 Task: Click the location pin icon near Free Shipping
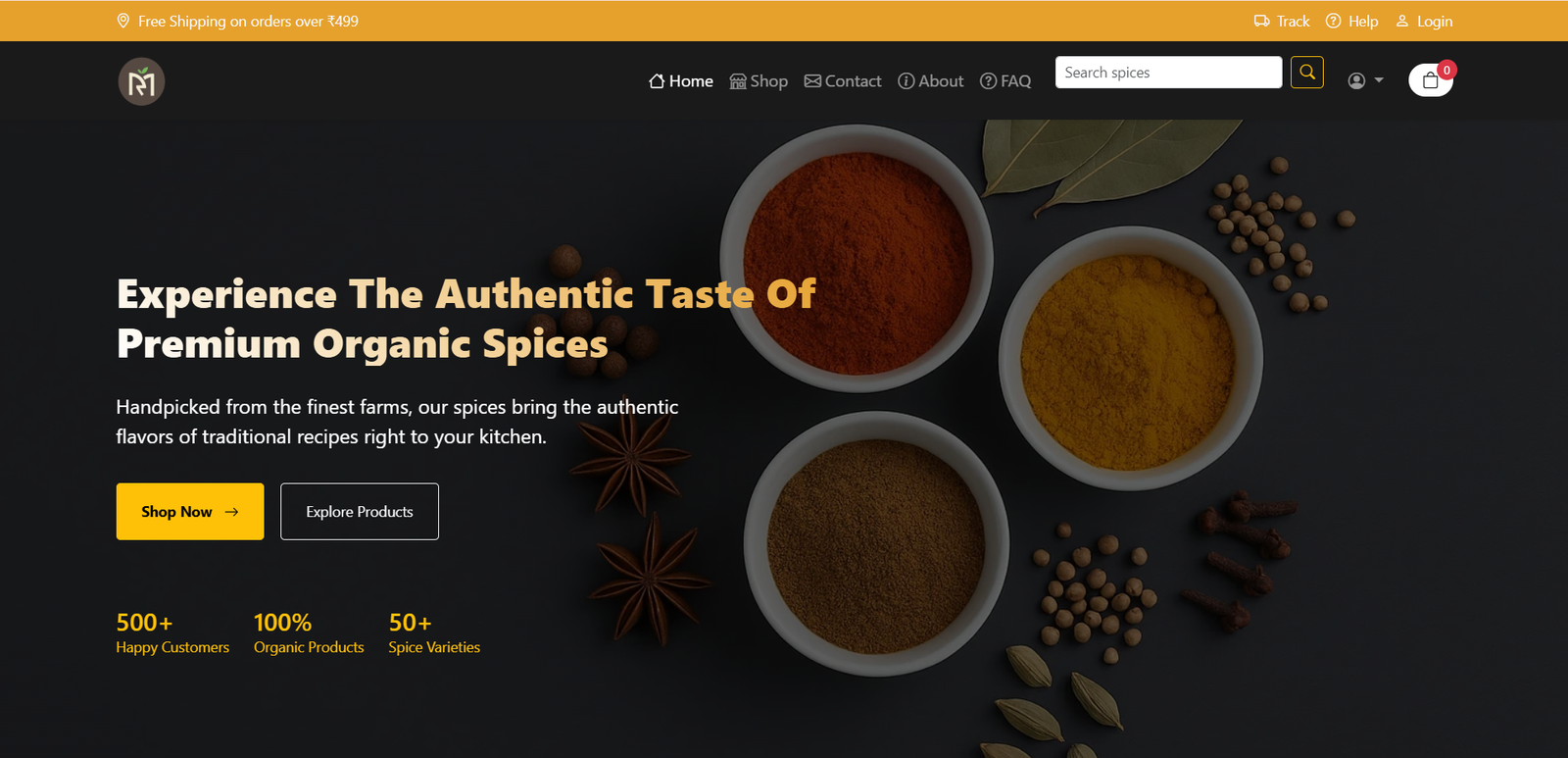click(123, 21)
